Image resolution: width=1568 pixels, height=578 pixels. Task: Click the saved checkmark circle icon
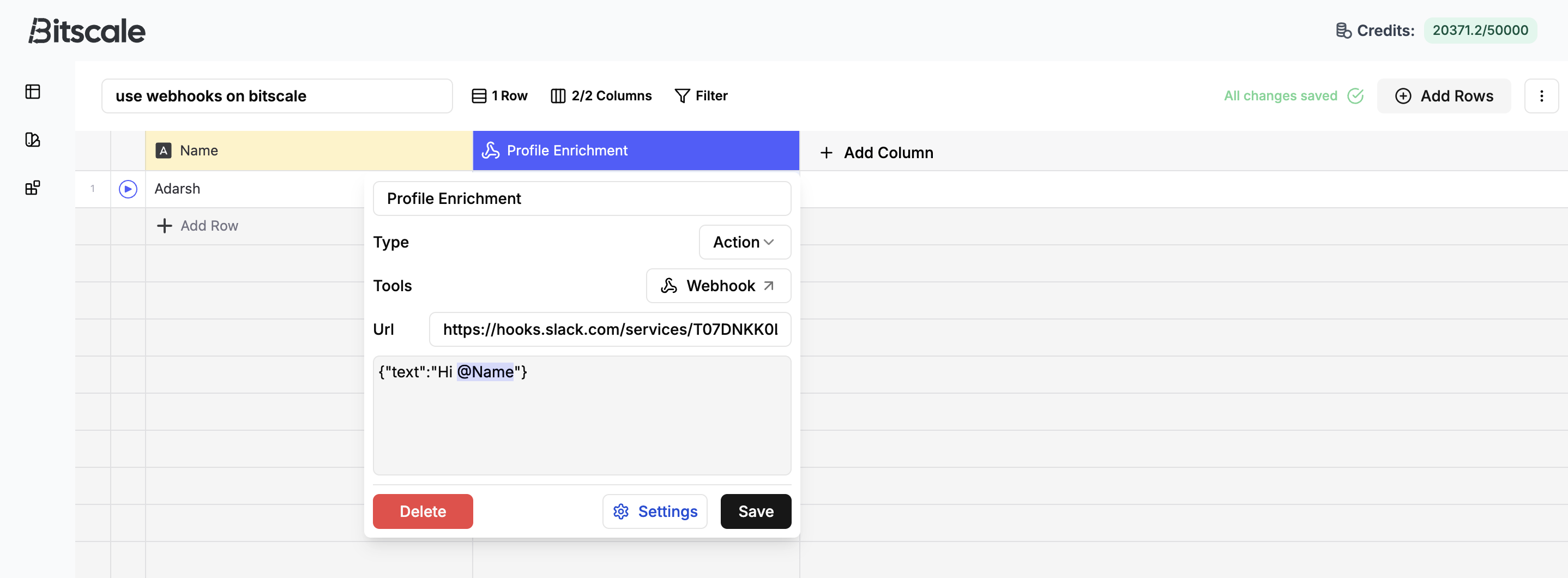point(1355,95)
